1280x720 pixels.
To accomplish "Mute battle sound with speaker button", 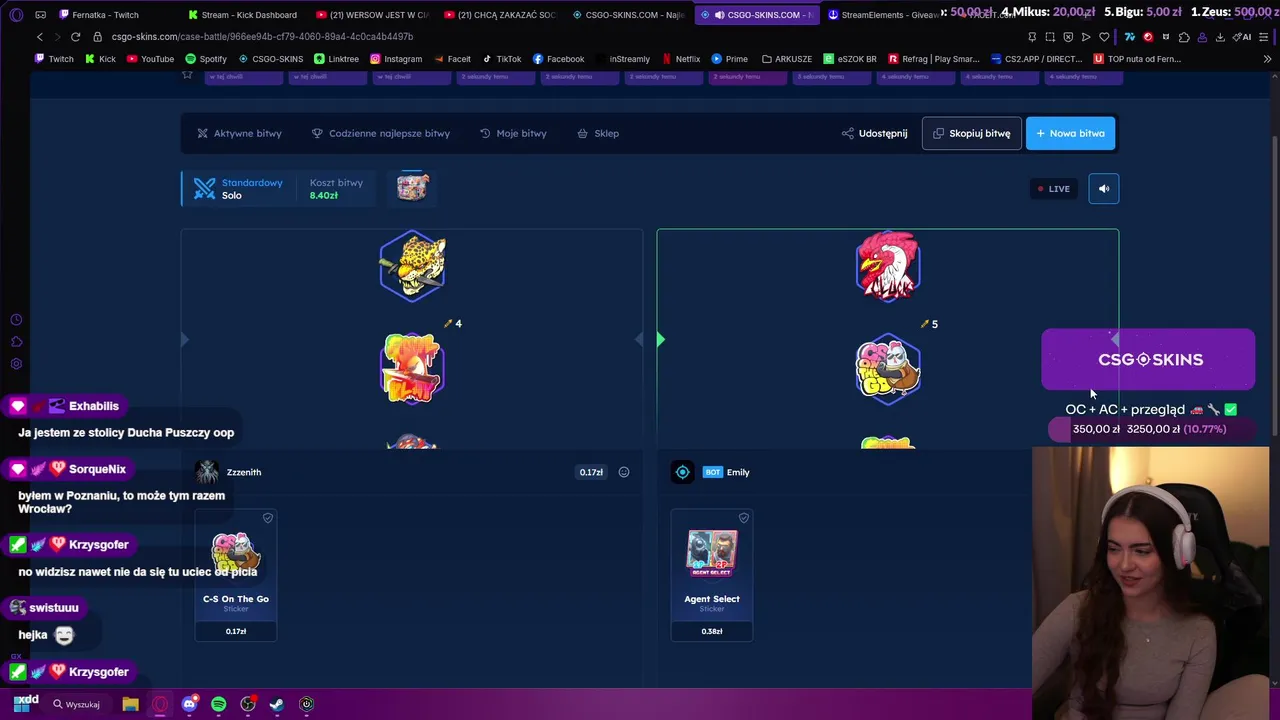I will (x=1104, y=188).
